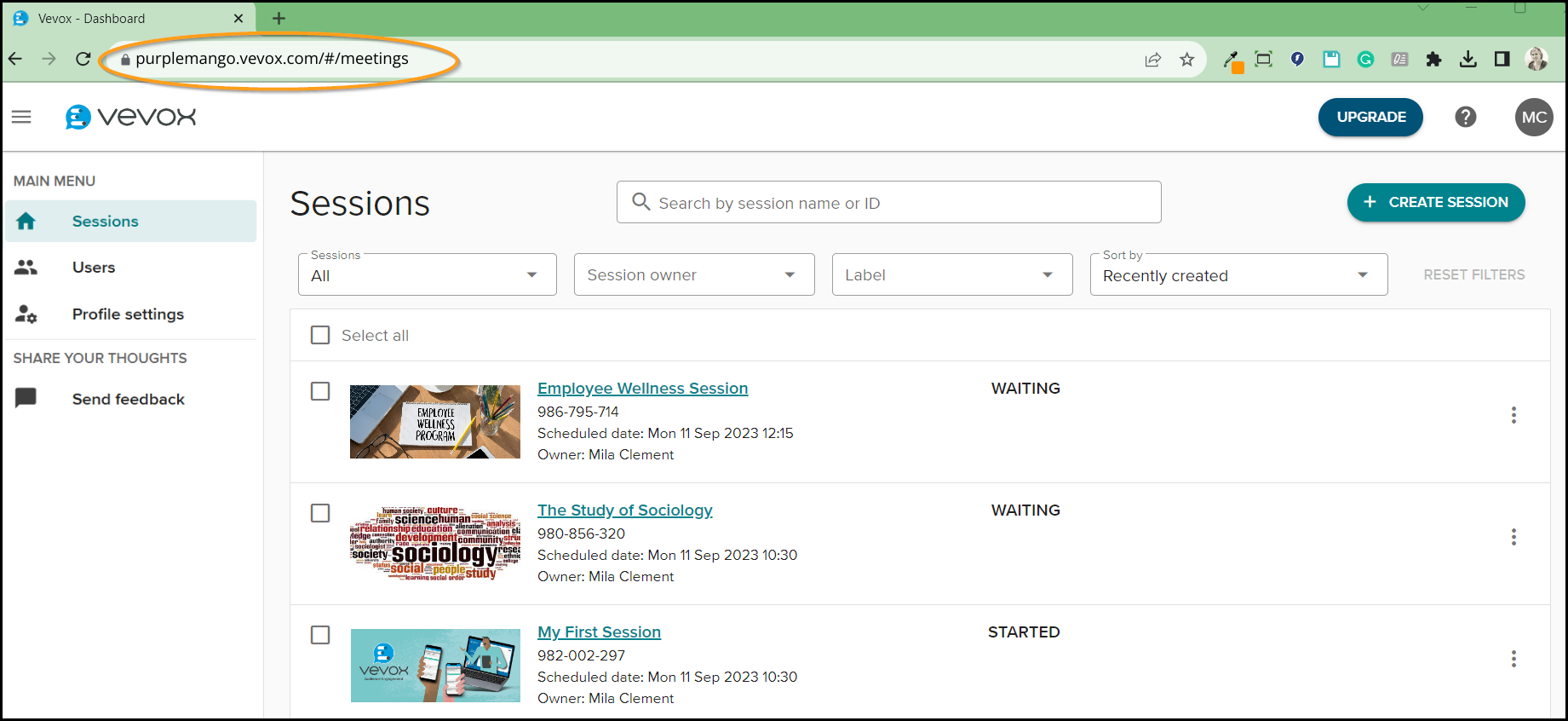Open the hamburger main menu icon
The height and width of the screenshot is (721, 1568).
click(21, 117)
